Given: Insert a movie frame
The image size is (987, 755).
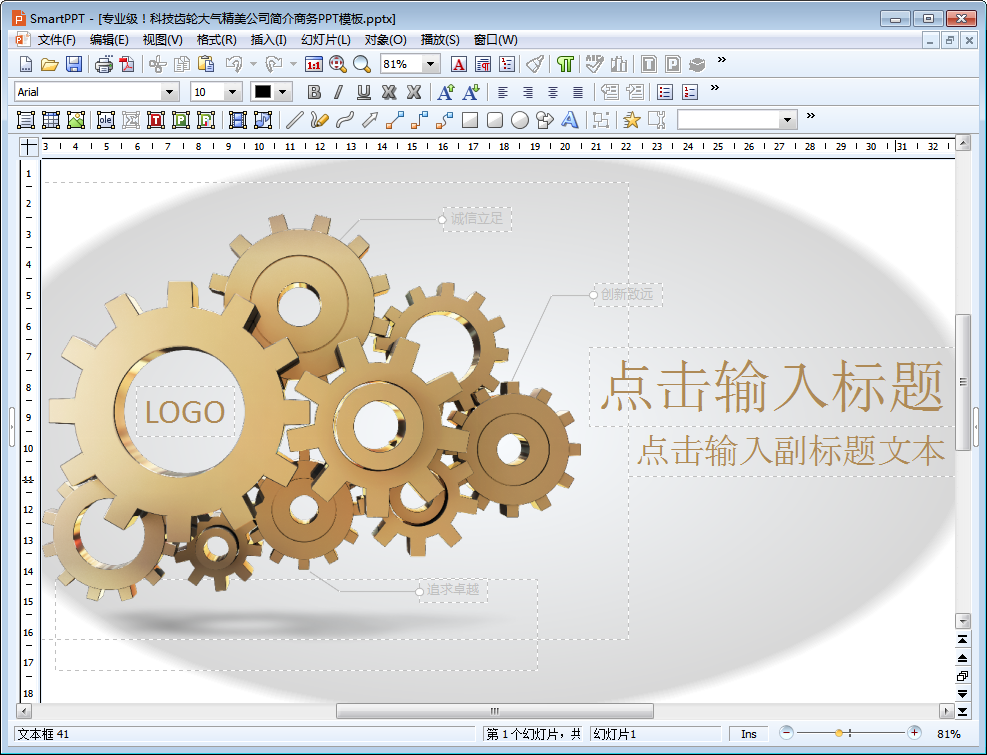Looking at the screenshot, I should tap(237, 120).
